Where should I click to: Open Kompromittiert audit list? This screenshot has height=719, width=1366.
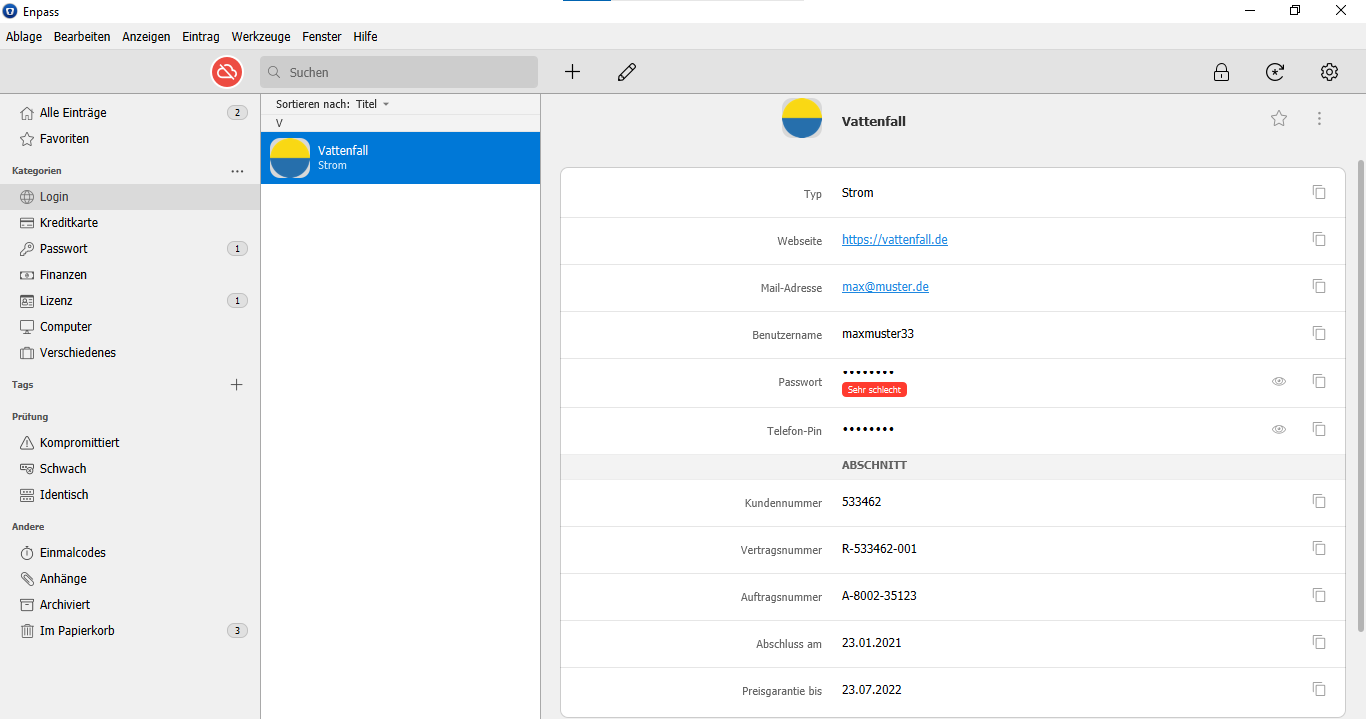coord(130,443)
